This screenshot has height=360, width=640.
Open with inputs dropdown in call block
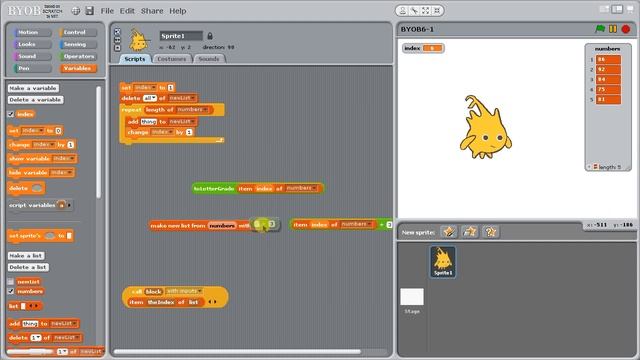184,291
